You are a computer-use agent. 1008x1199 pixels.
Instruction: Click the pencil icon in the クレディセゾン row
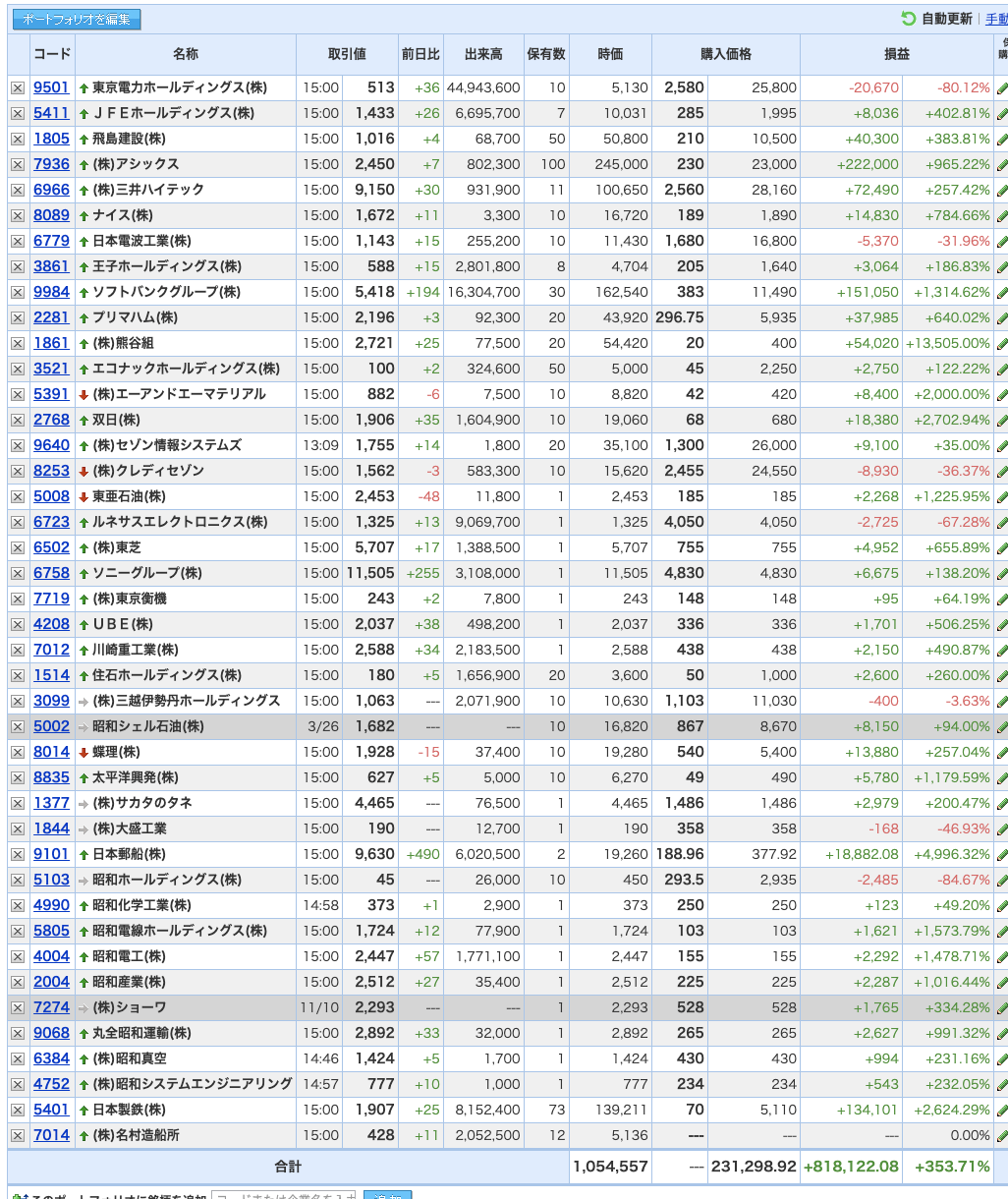coord(1001,471)
